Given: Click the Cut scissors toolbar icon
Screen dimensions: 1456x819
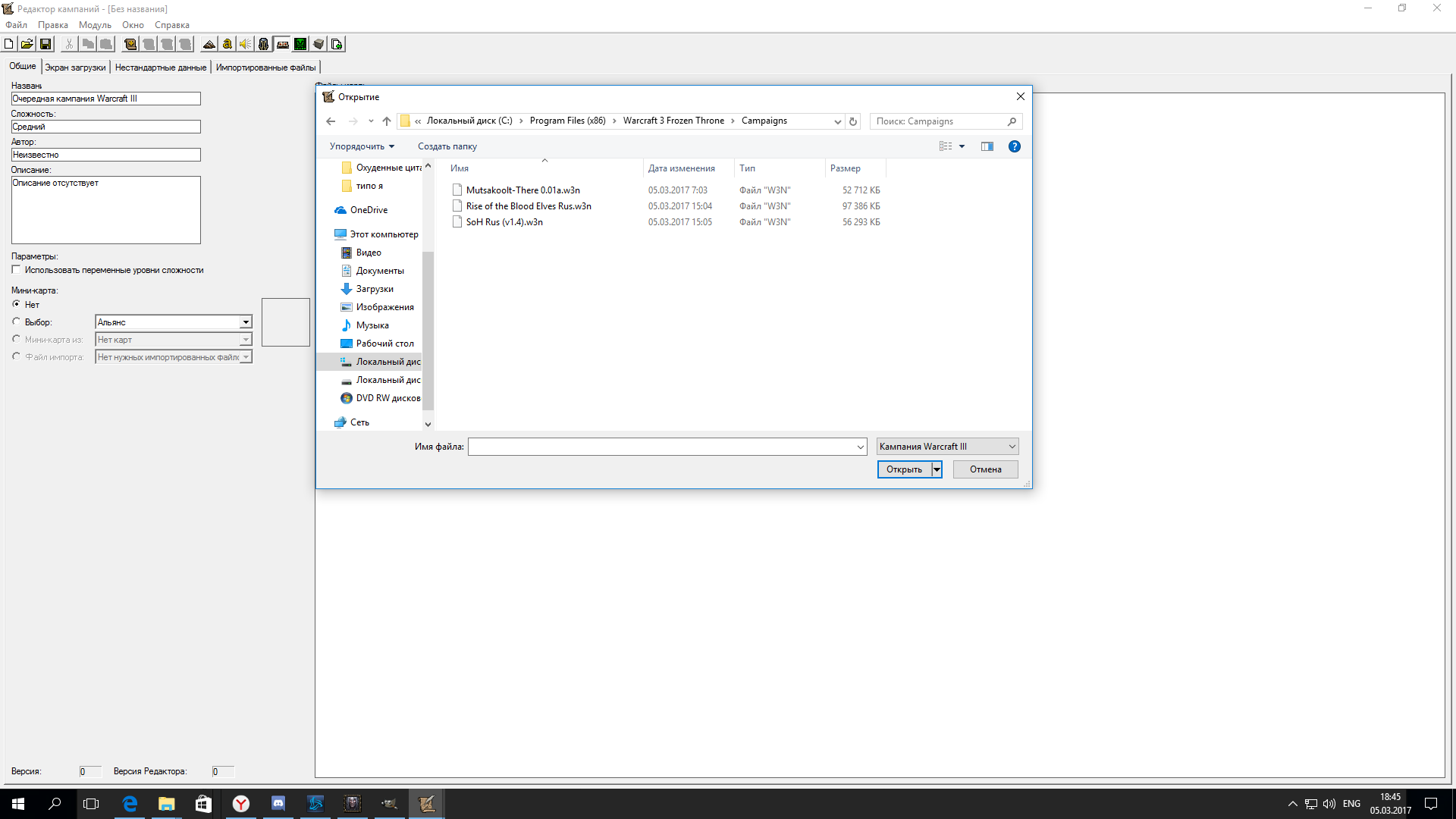Looking at the screenshot, I should point(69,44).
